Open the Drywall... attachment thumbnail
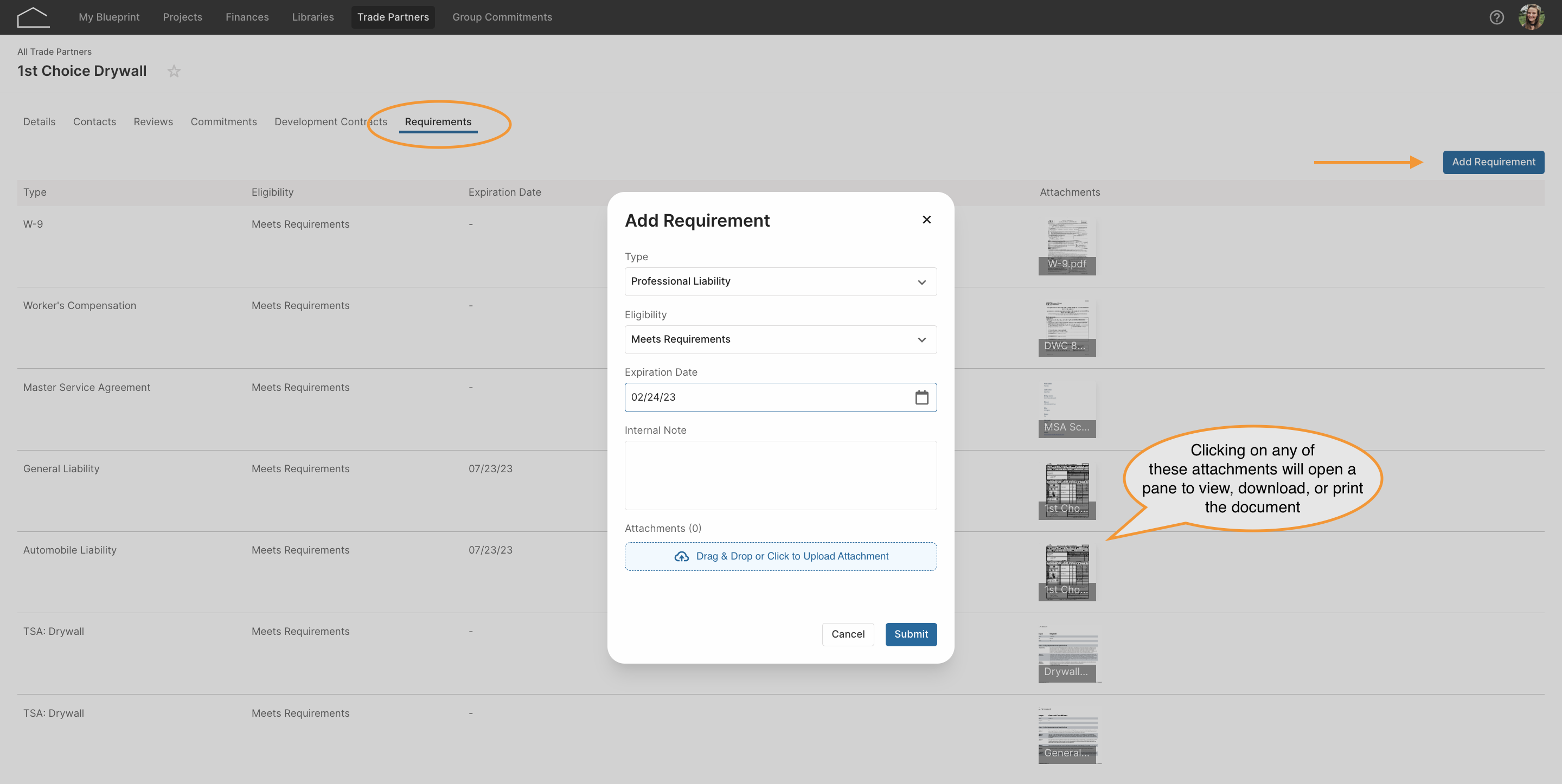 pyautogui.click(x=1068, y=654)
